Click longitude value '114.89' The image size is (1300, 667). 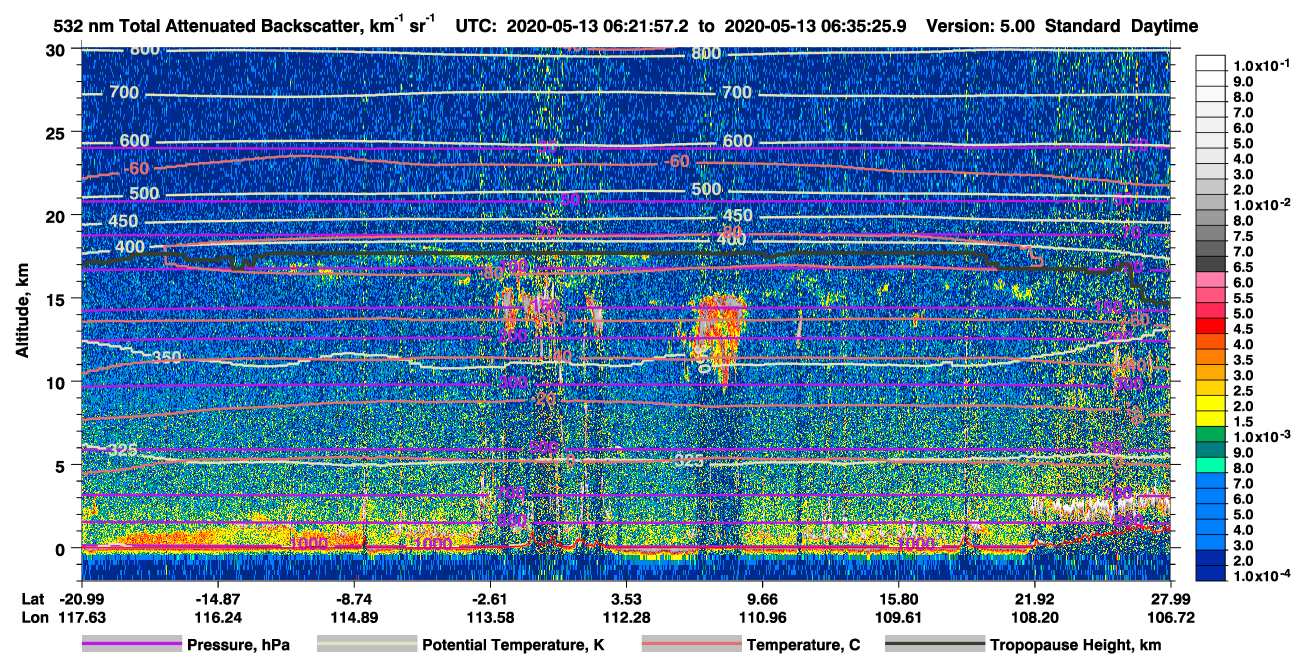pos(355,617)
